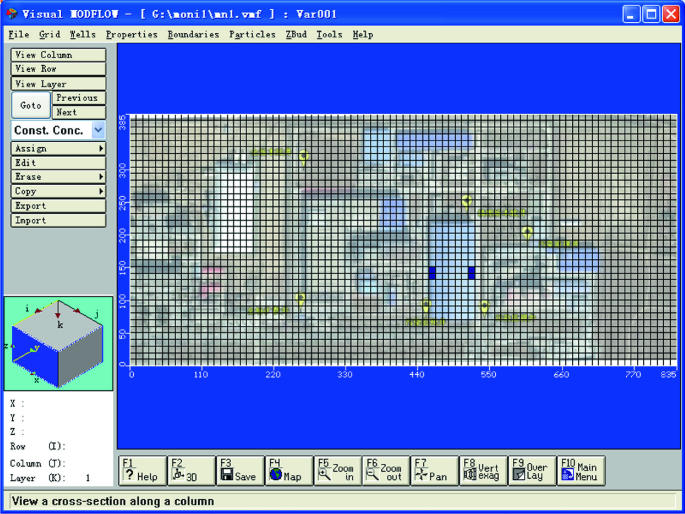The image size is (685, 514).
Task: Click the yellow marker pin at bottom X 260
Action: point(300,300)
